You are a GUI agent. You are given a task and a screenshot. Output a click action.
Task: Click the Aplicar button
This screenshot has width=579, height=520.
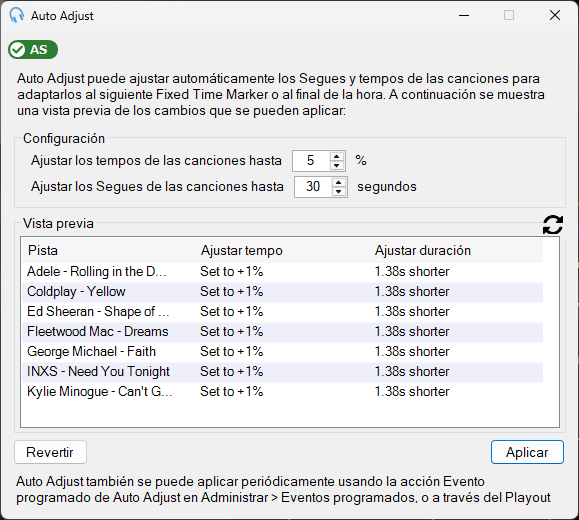tap(527, 452)
